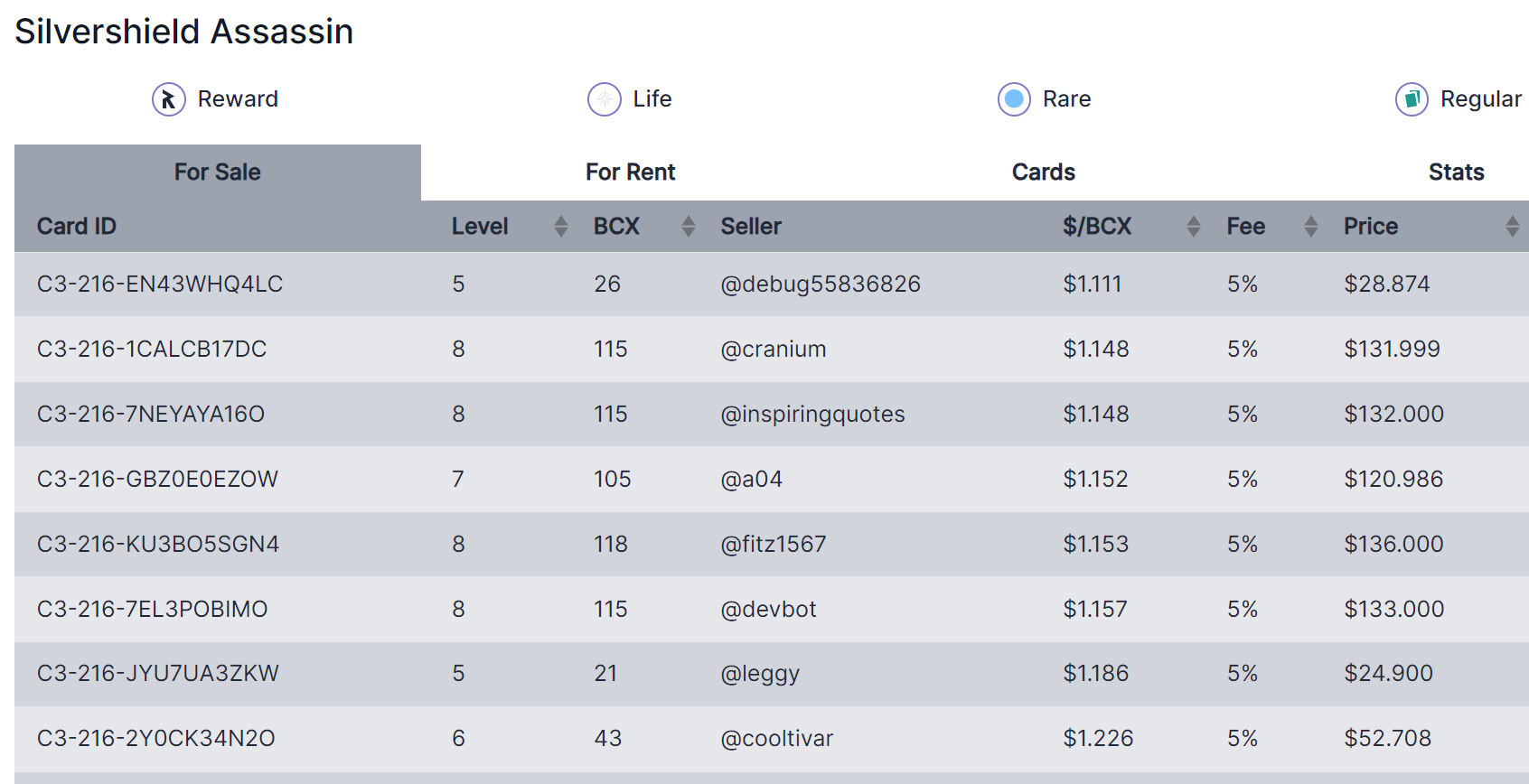This screenshot has width=1529, height=784.
Task: Click the Regular foil card icon
Action: coord(1412,99)
